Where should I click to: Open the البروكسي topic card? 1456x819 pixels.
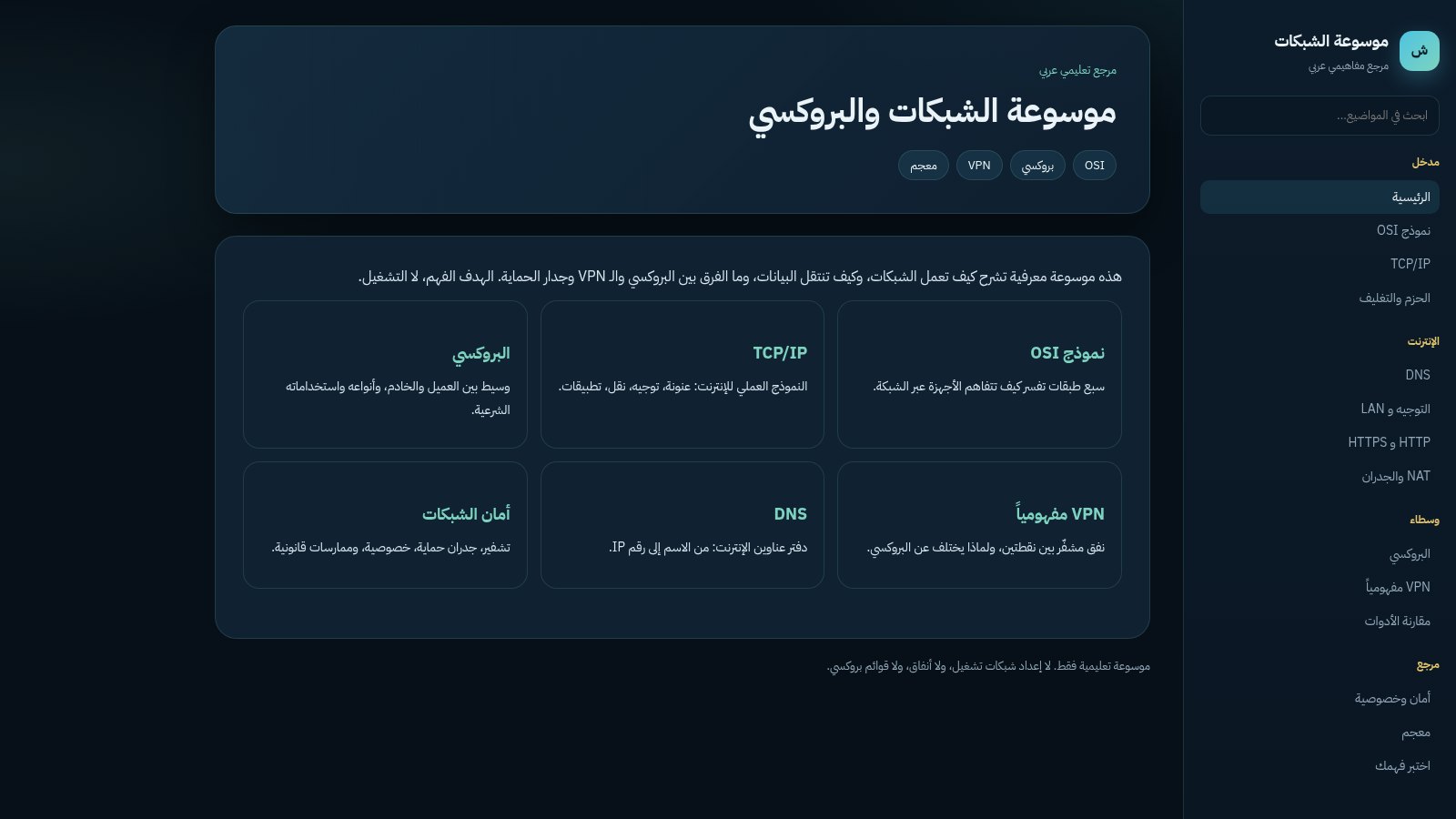(385, 374)
